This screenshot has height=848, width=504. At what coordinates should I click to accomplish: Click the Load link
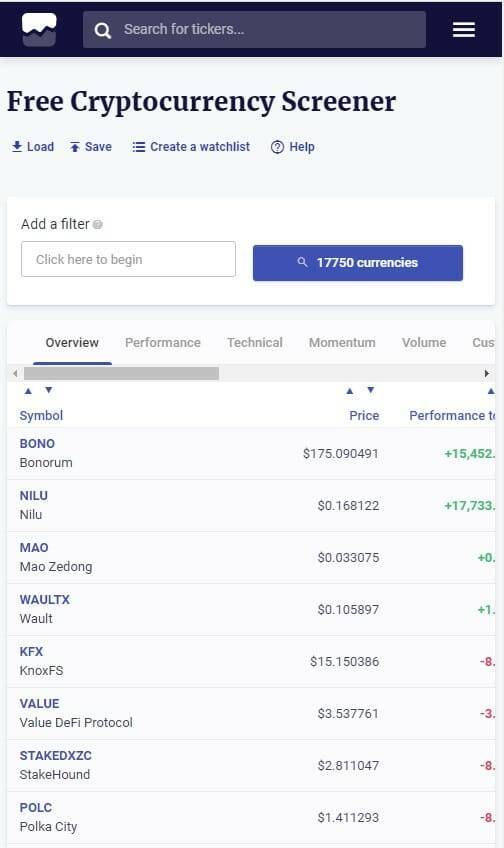33,147
